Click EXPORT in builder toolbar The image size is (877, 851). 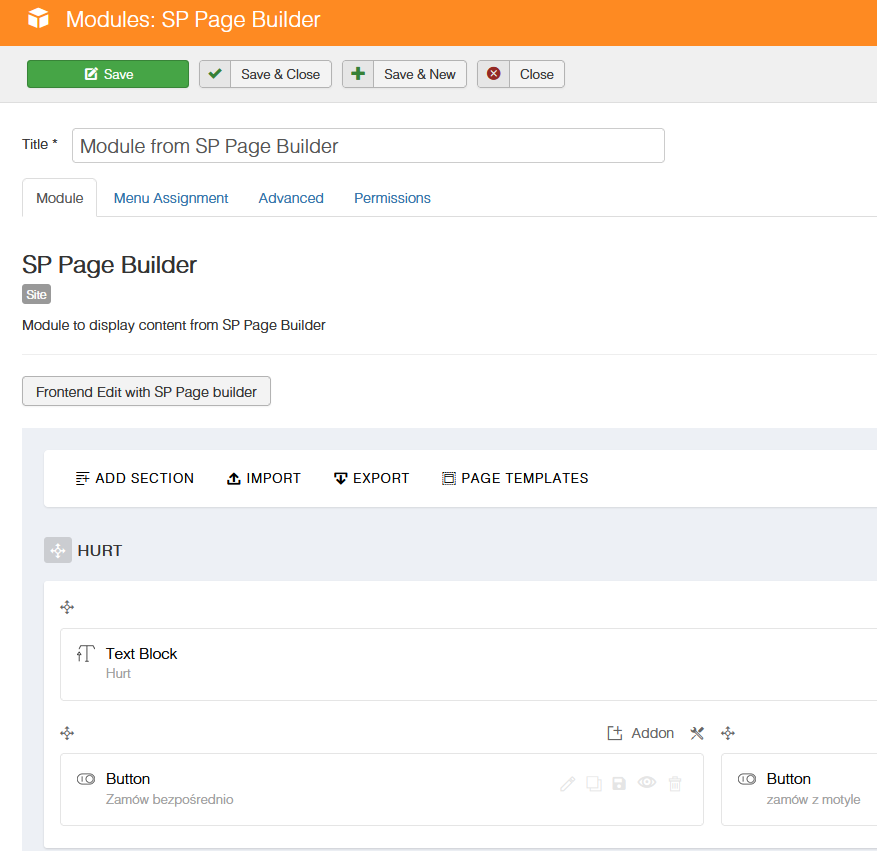pos(371,479)
